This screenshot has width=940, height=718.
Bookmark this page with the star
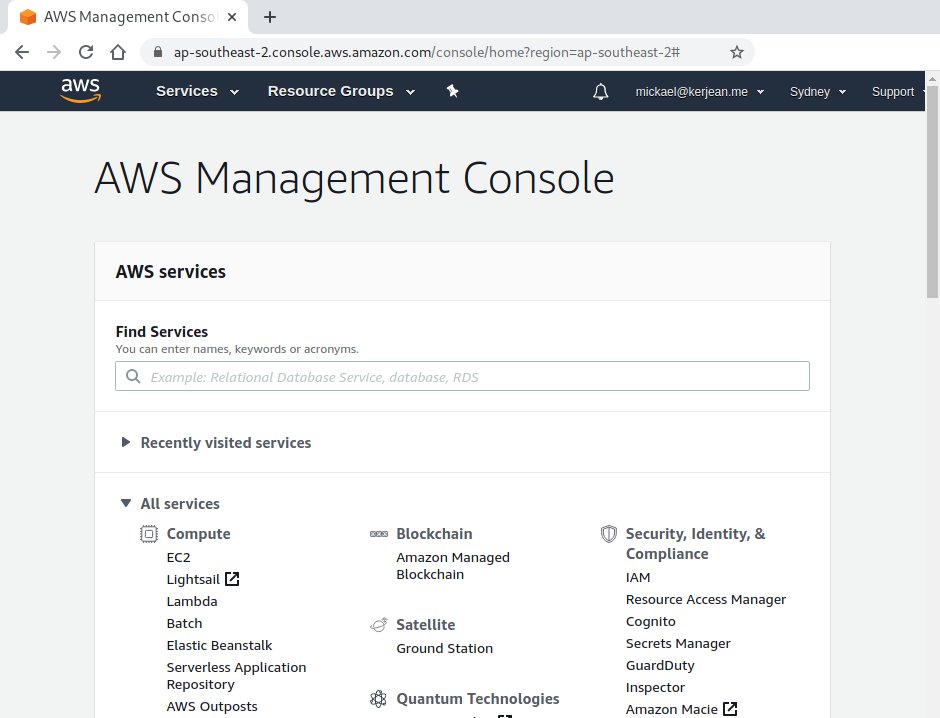tap(737, 52)
